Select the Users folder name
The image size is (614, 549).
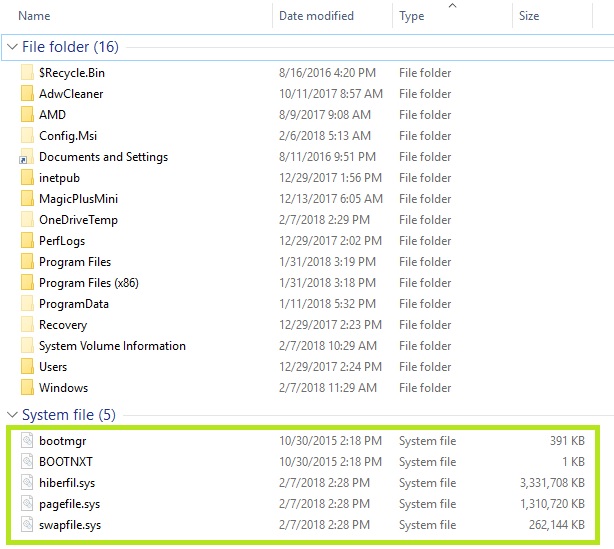(53, 367)
